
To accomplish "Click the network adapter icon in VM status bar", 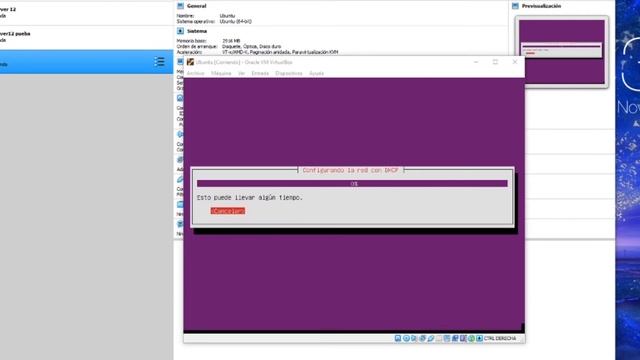I will point(422,338).
